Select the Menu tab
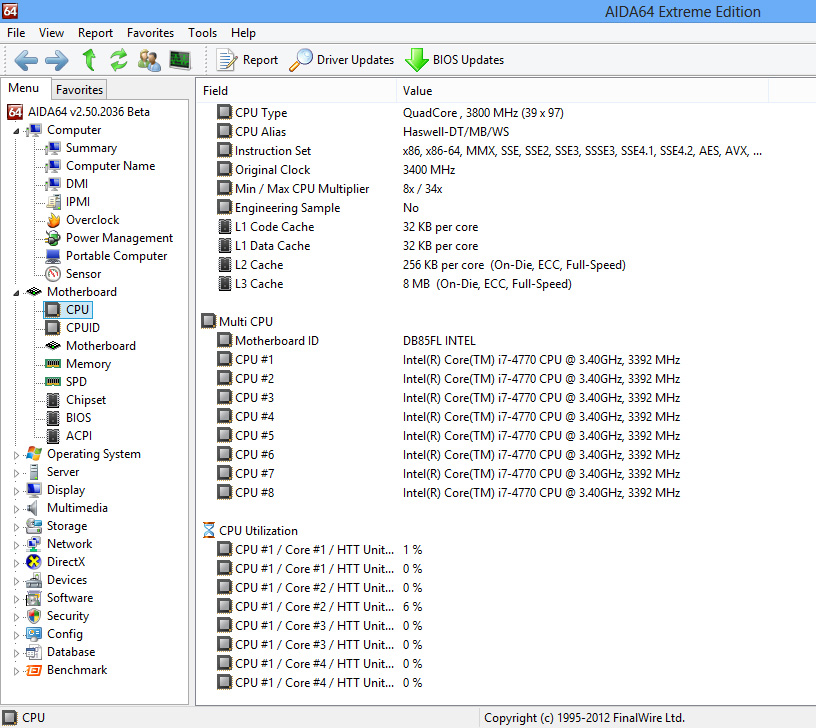Screen dimensions: 816x728 (x=24, y=88)
